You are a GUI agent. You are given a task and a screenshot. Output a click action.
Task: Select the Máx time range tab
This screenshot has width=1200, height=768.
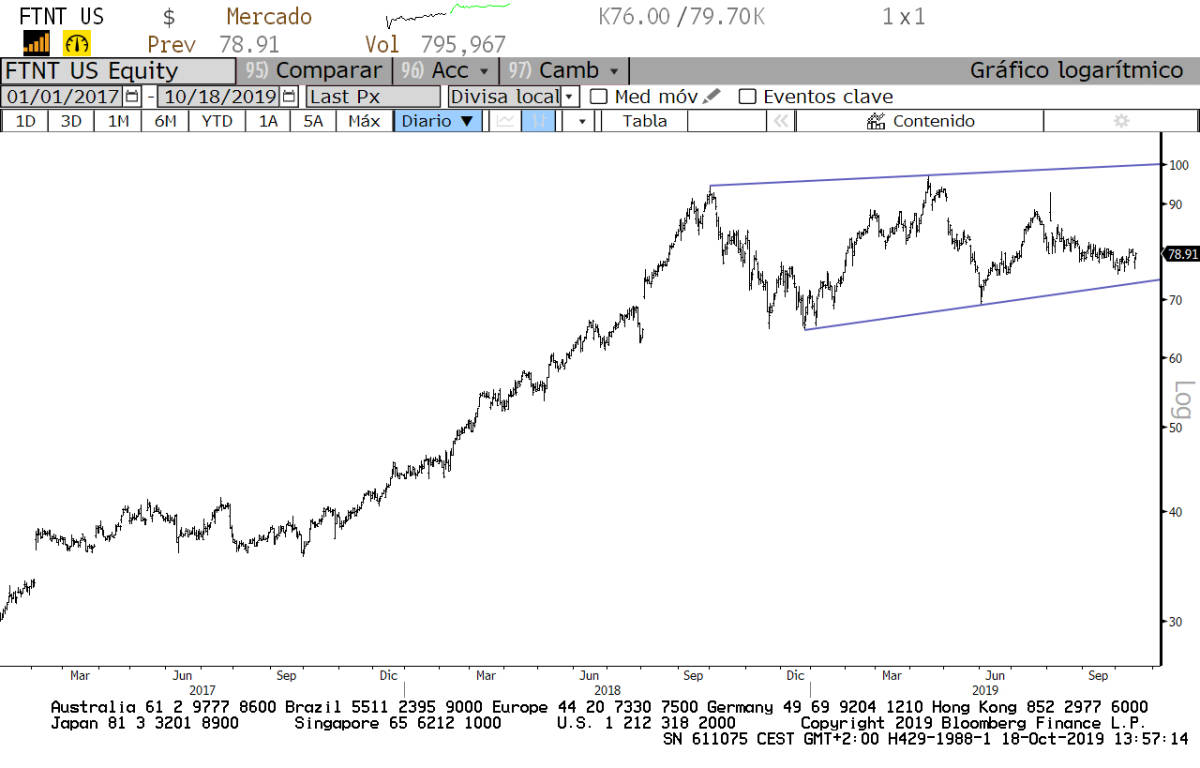364,121
